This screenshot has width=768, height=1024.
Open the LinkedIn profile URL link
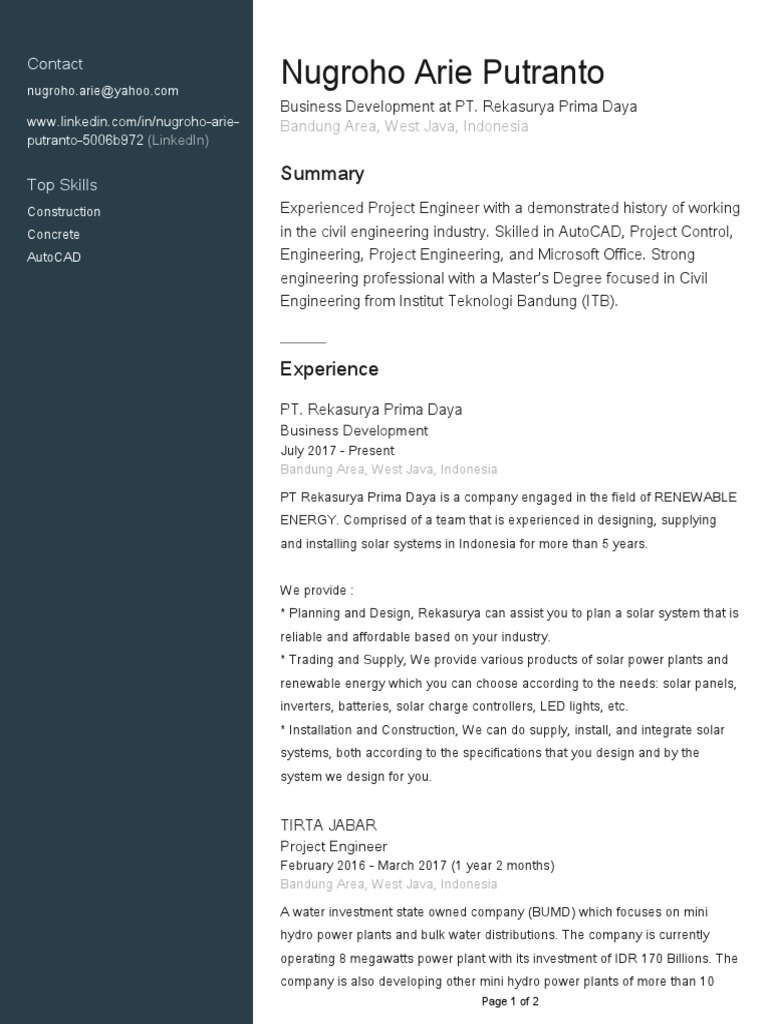pyautogui.click(x=133, y=131)
